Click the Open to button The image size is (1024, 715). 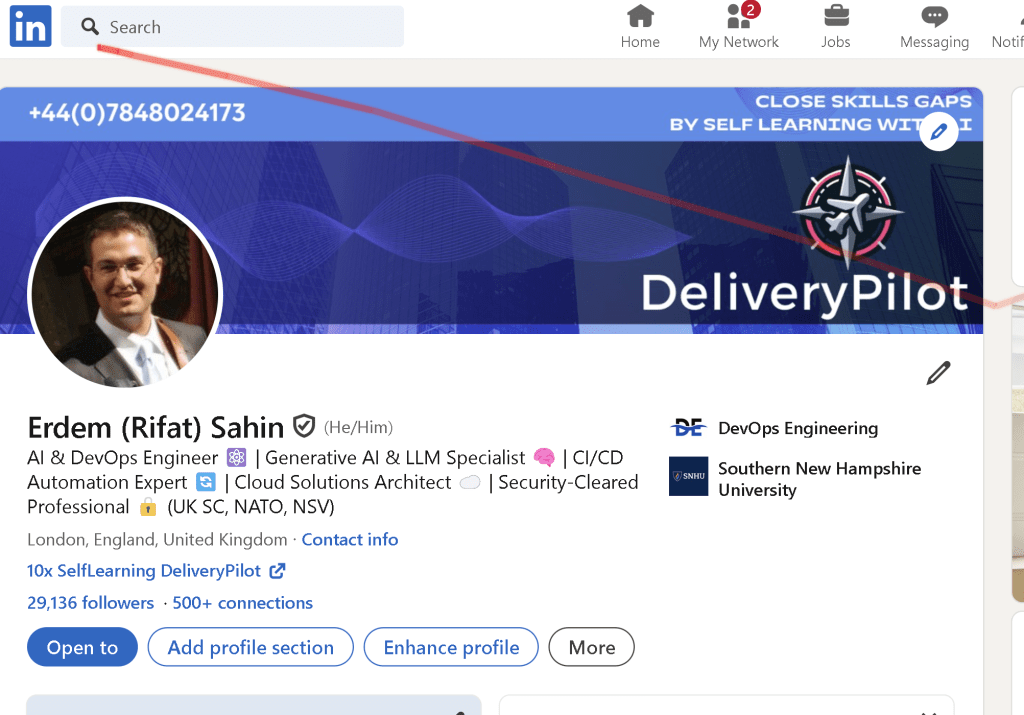pyautogui.click(x=82, y=647)
